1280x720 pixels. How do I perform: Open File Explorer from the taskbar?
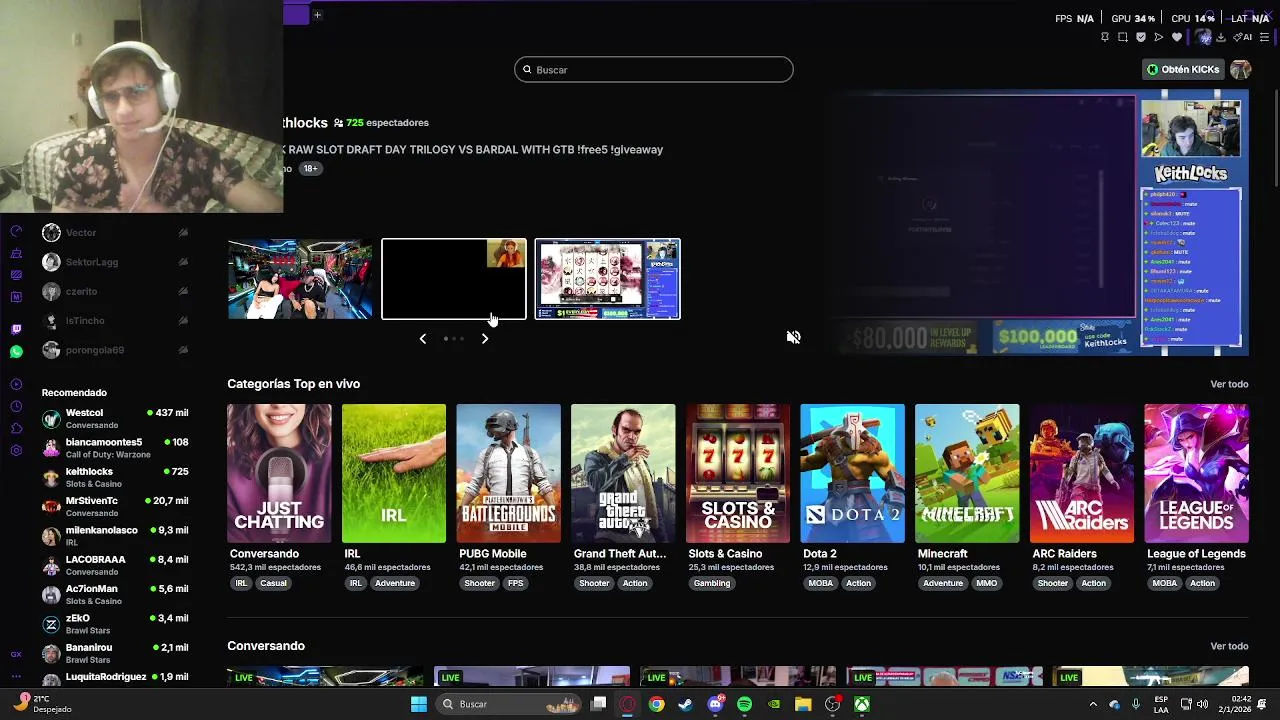(803, 704)
